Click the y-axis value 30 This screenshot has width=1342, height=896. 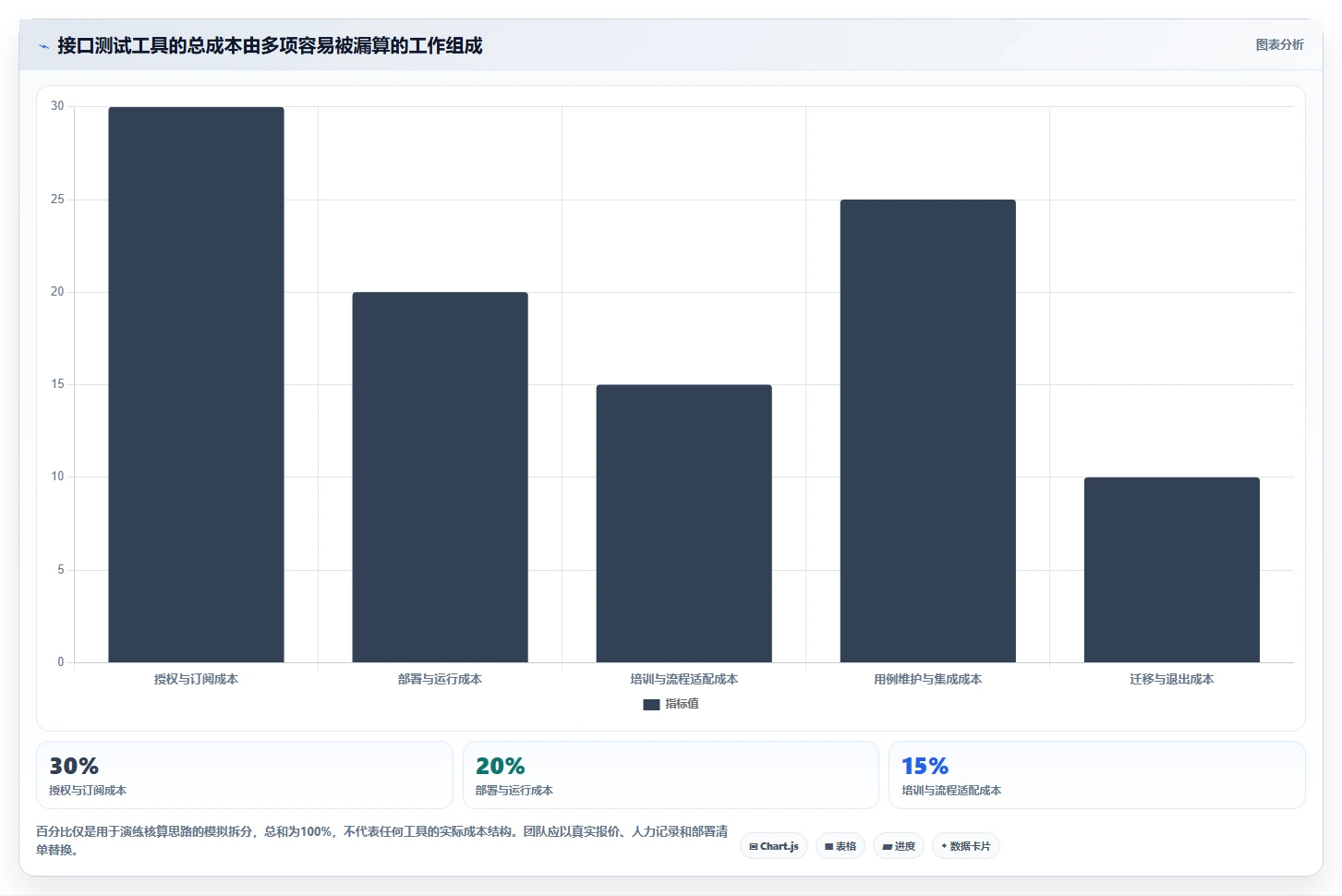(57, 106)
